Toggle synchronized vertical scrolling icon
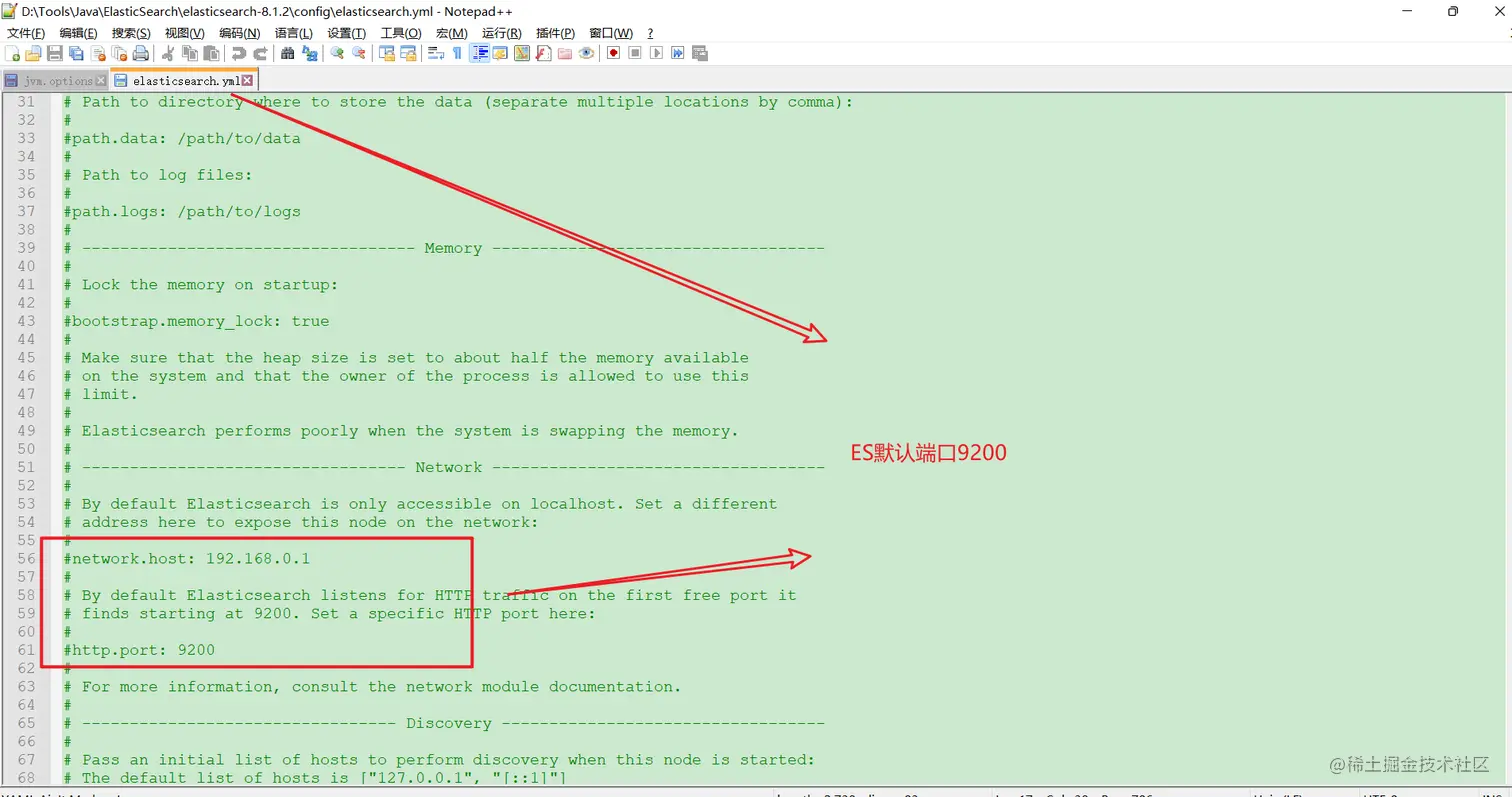Image resolution: width=1512 pixels, height=797 pixels. (387, 53)
